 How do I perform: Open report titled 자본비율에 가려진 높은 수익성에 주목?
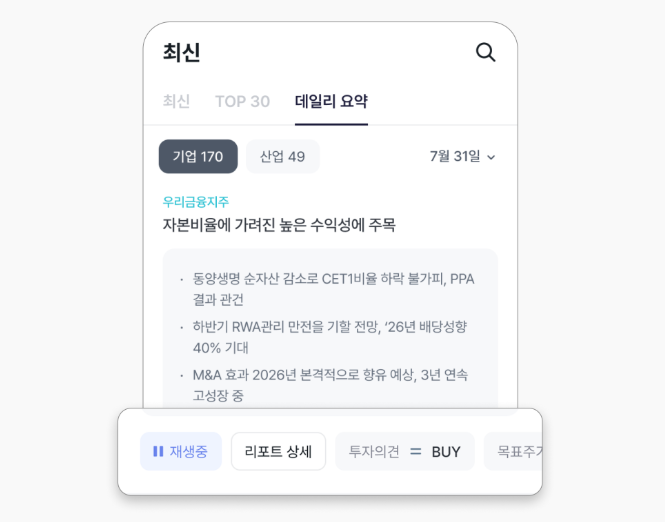click(x=279, y=225)
